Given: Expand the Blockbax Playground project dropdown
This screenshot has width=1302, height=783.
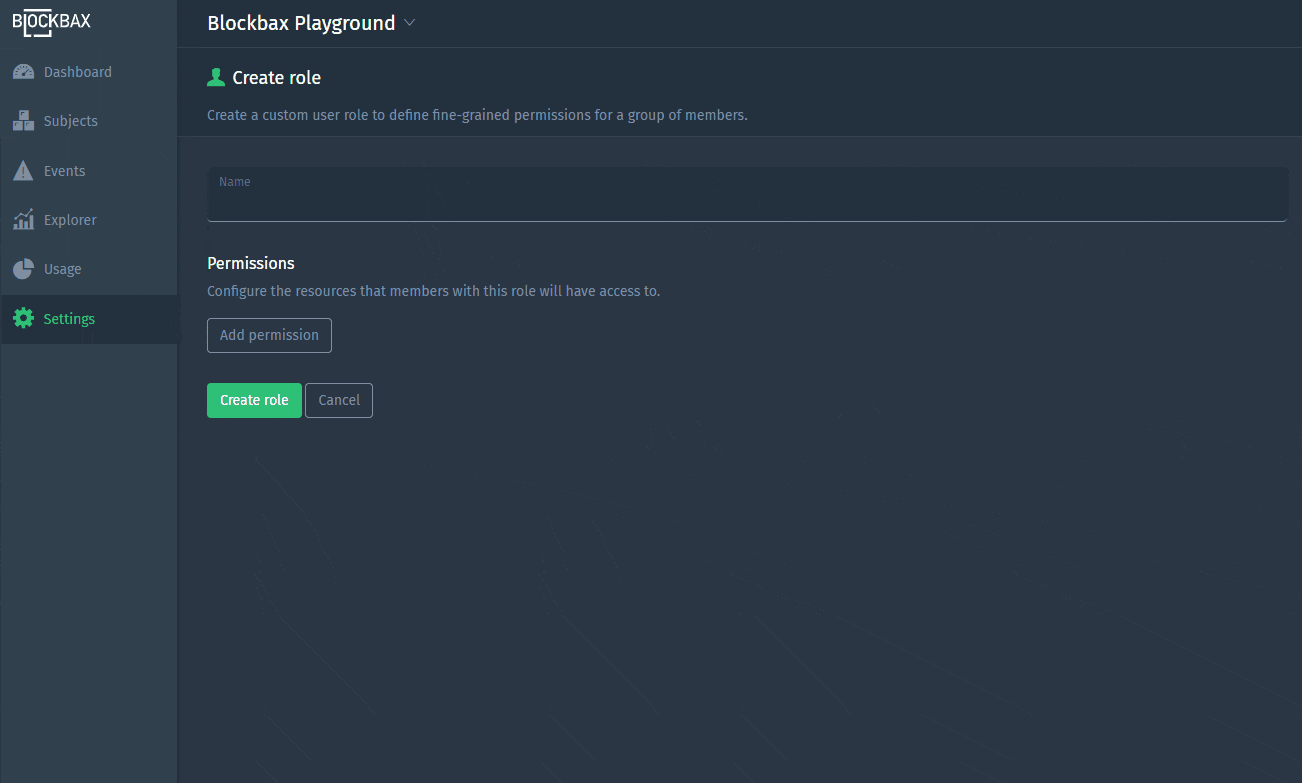Looking at the screenshot, I should click(x=302, y=22).
